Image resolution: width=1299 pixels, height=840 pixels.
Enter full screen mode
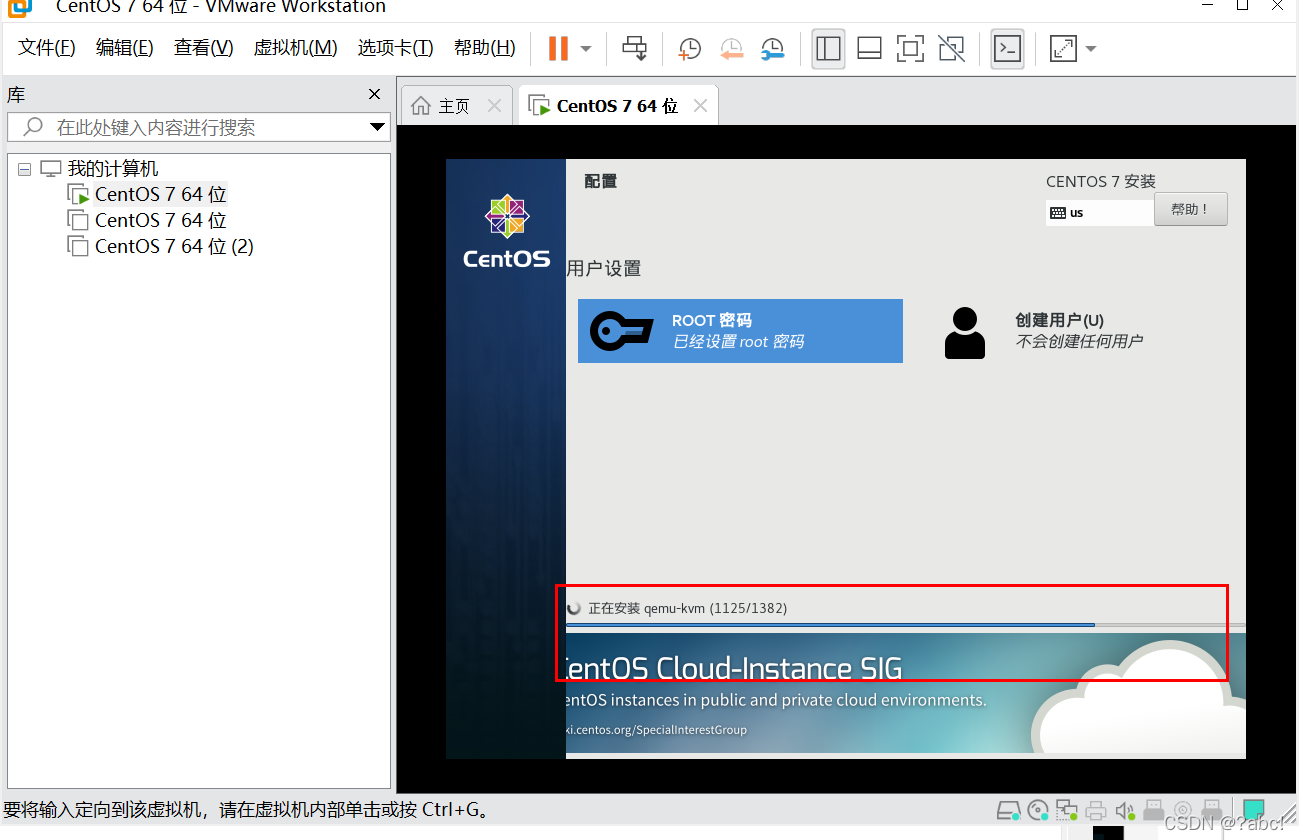(x=910, y=48)
